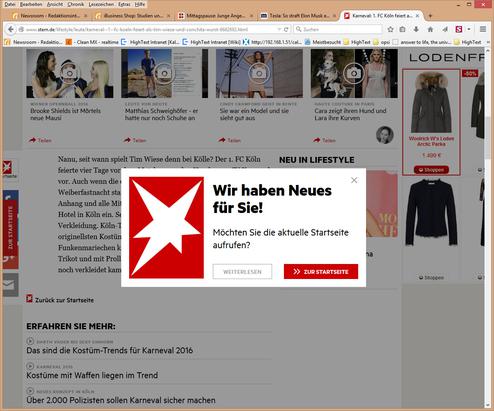Click the WEITERLESEN button in popup
This screenshot has height=411, width=494.
(242, 272)
